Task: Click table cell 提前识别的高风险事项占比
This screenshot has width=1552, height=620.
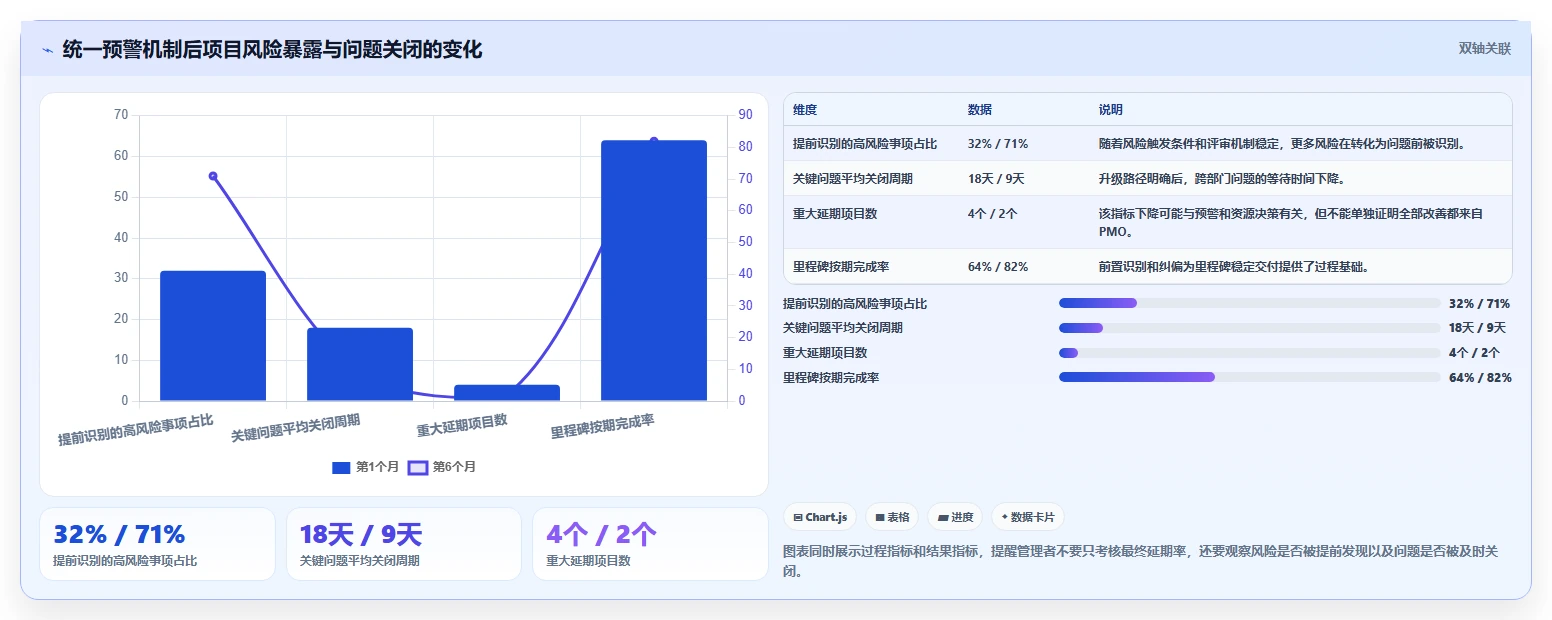Action: click(865, 144)
